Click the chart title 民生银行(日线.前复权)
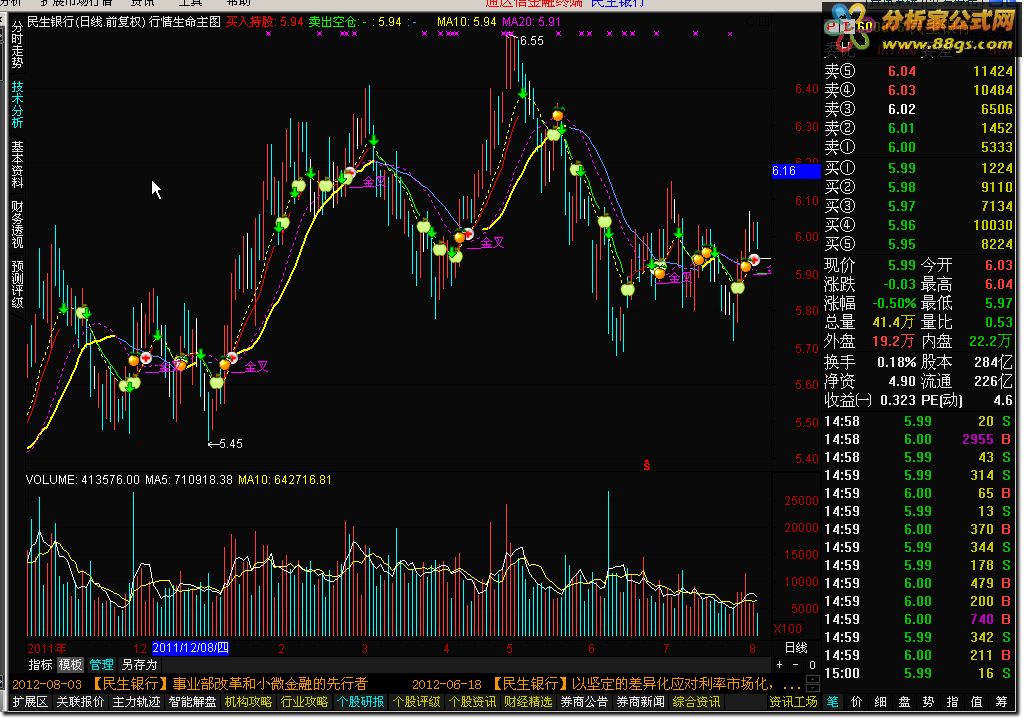Viewport: 1024px width, 719px height. click(86, 22)
